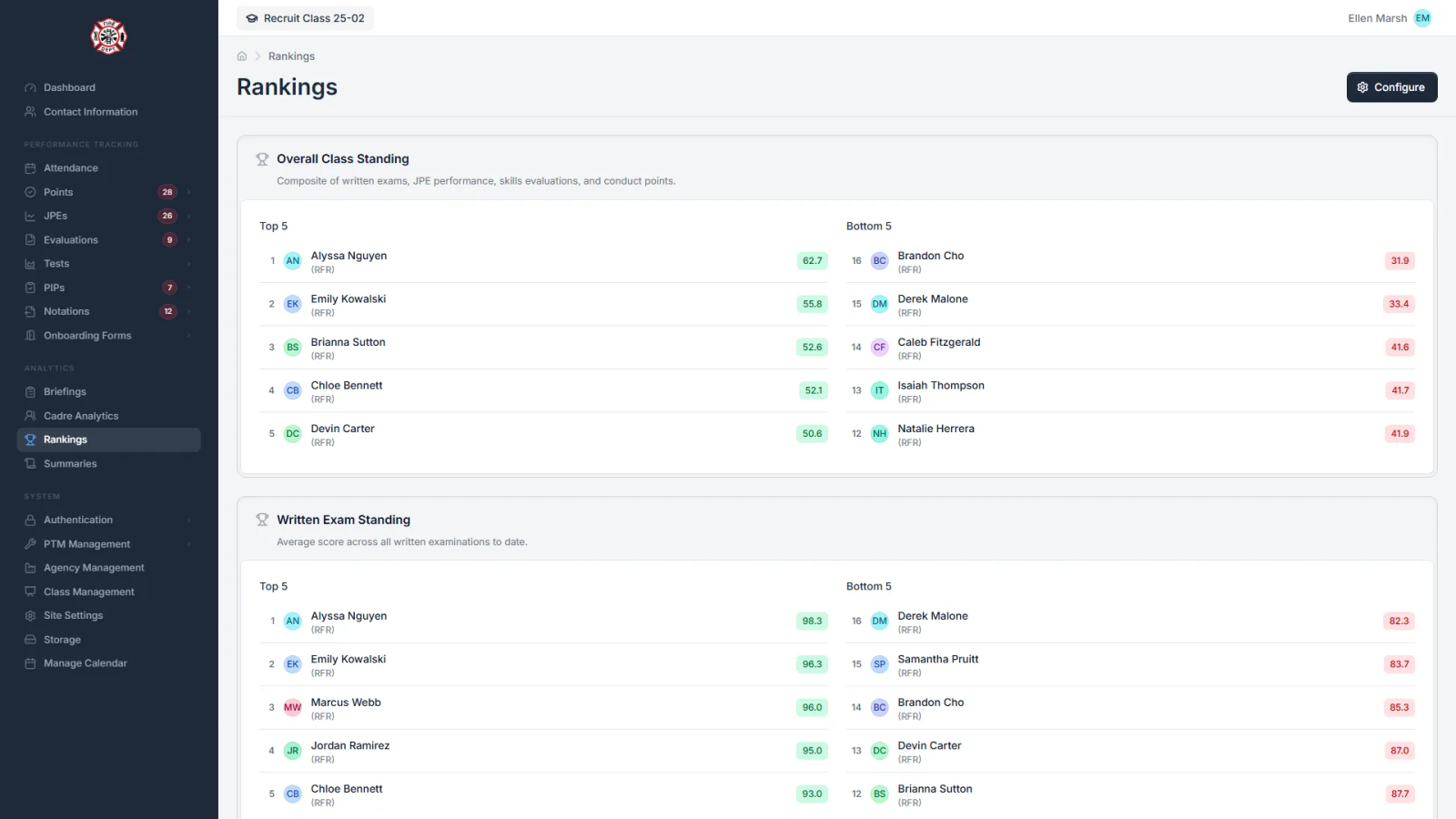Click the Written Exam Standing heading
Screen dimensions: 1456x819
click(x=343, y=520)
